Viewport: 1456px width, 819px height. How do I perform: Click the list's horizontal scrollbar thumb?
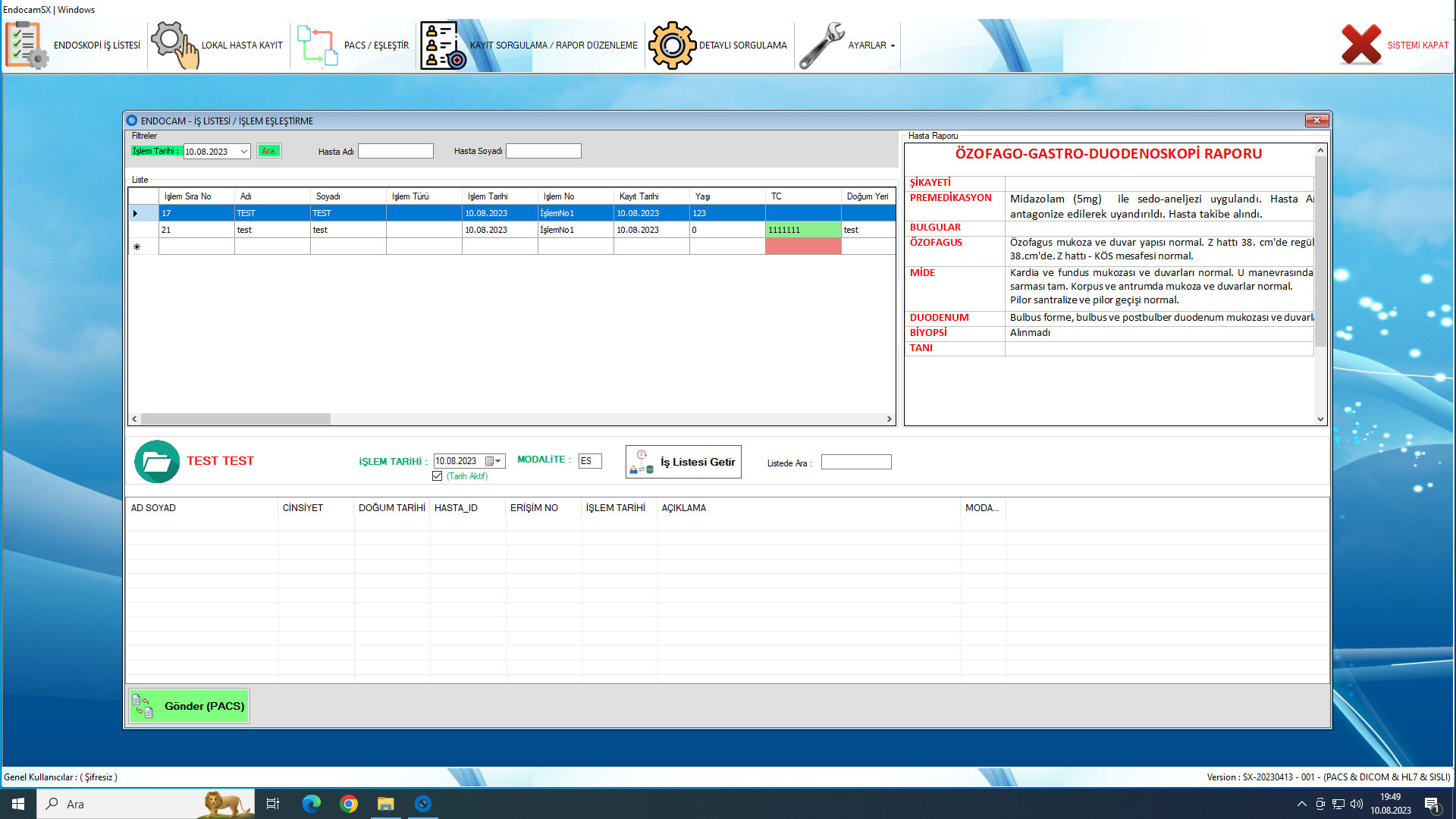pyautogui.click(x=235, y=419)
